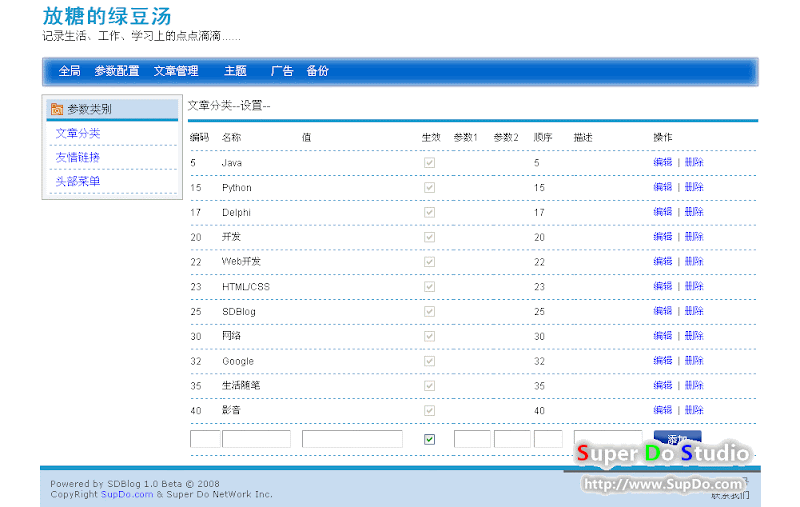The image size is (800, 507).
Task: Uncheck the 生效 checkbox in the new entry row
Action: pos(430,439)
